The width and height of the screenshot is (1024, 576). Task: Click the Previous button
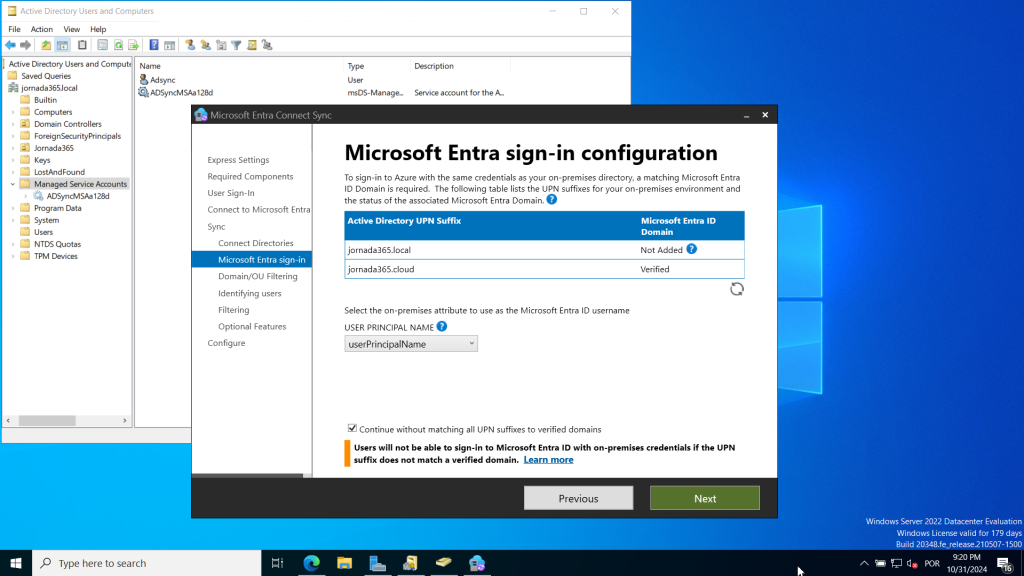click(578, 498)
